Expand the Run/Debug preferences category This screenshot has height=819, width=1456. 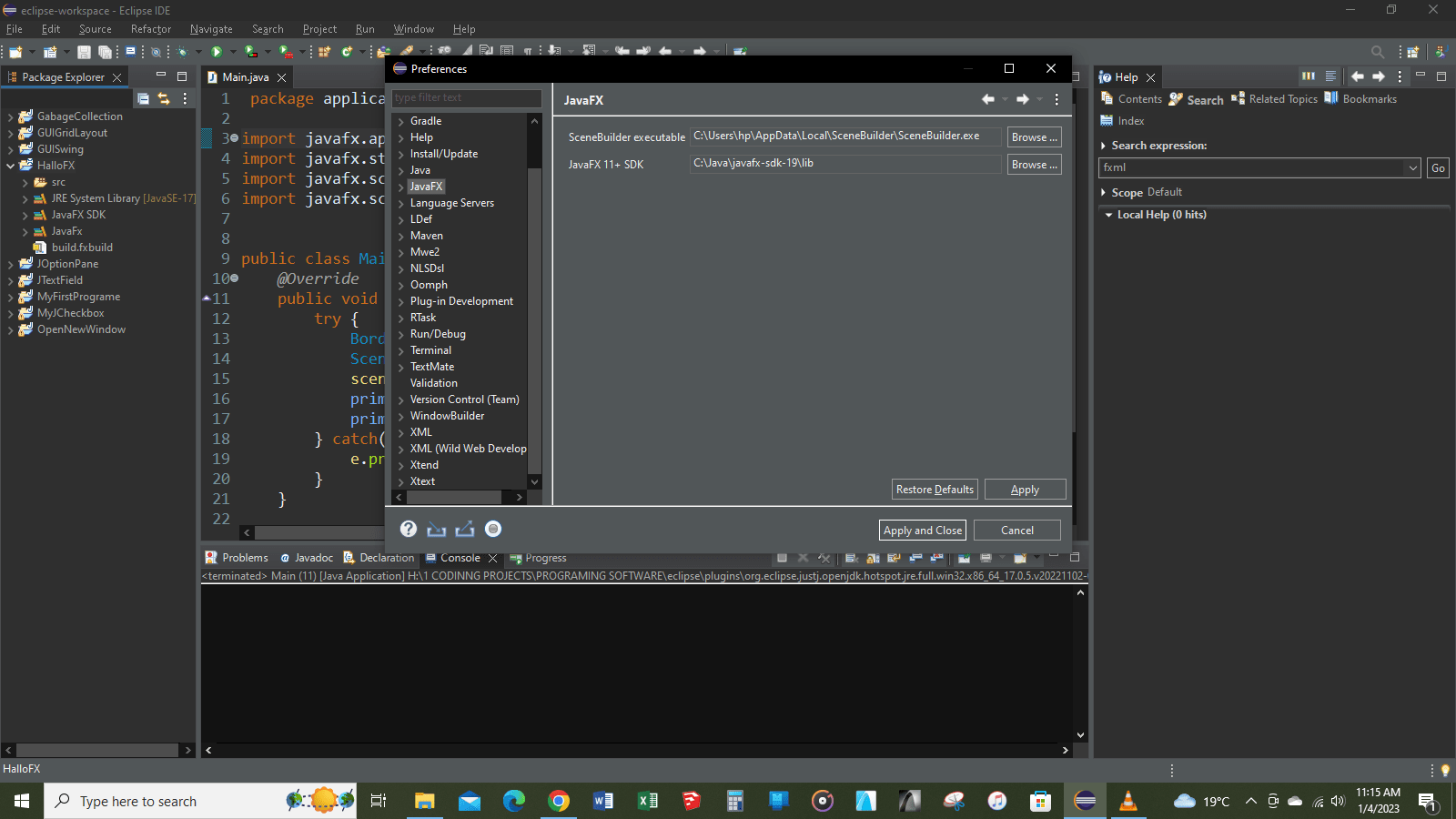pyautogui.click(x=403, y=334)
